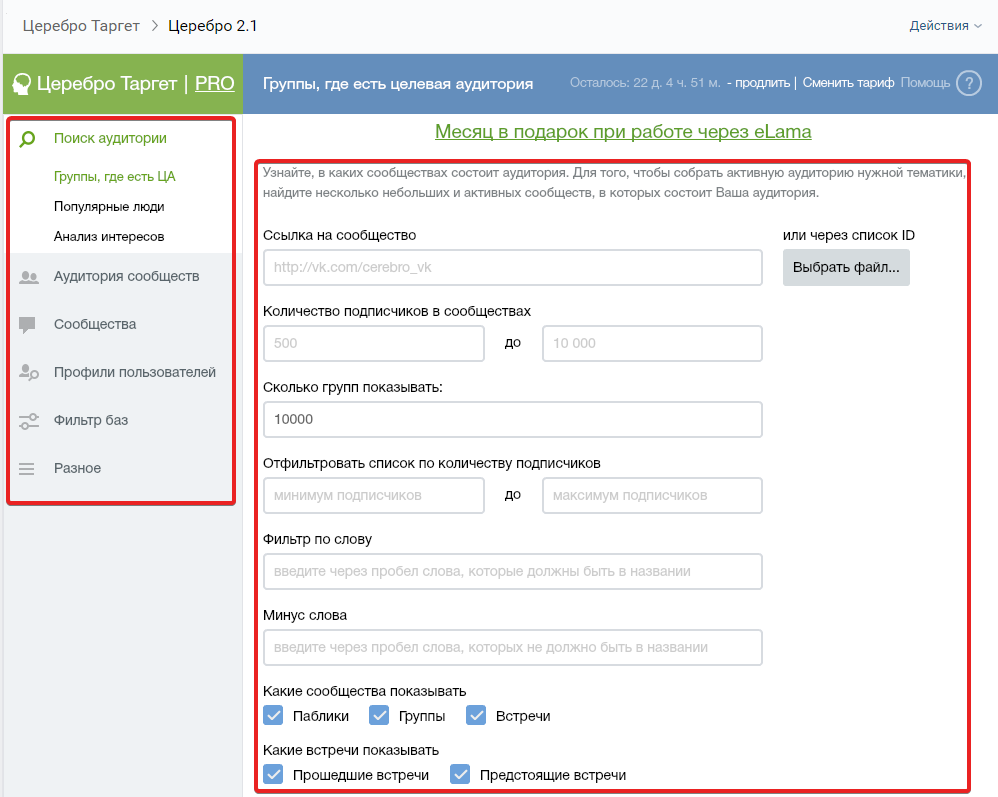Click the Церебро 2.1 breadcrumb

[213, 26]
